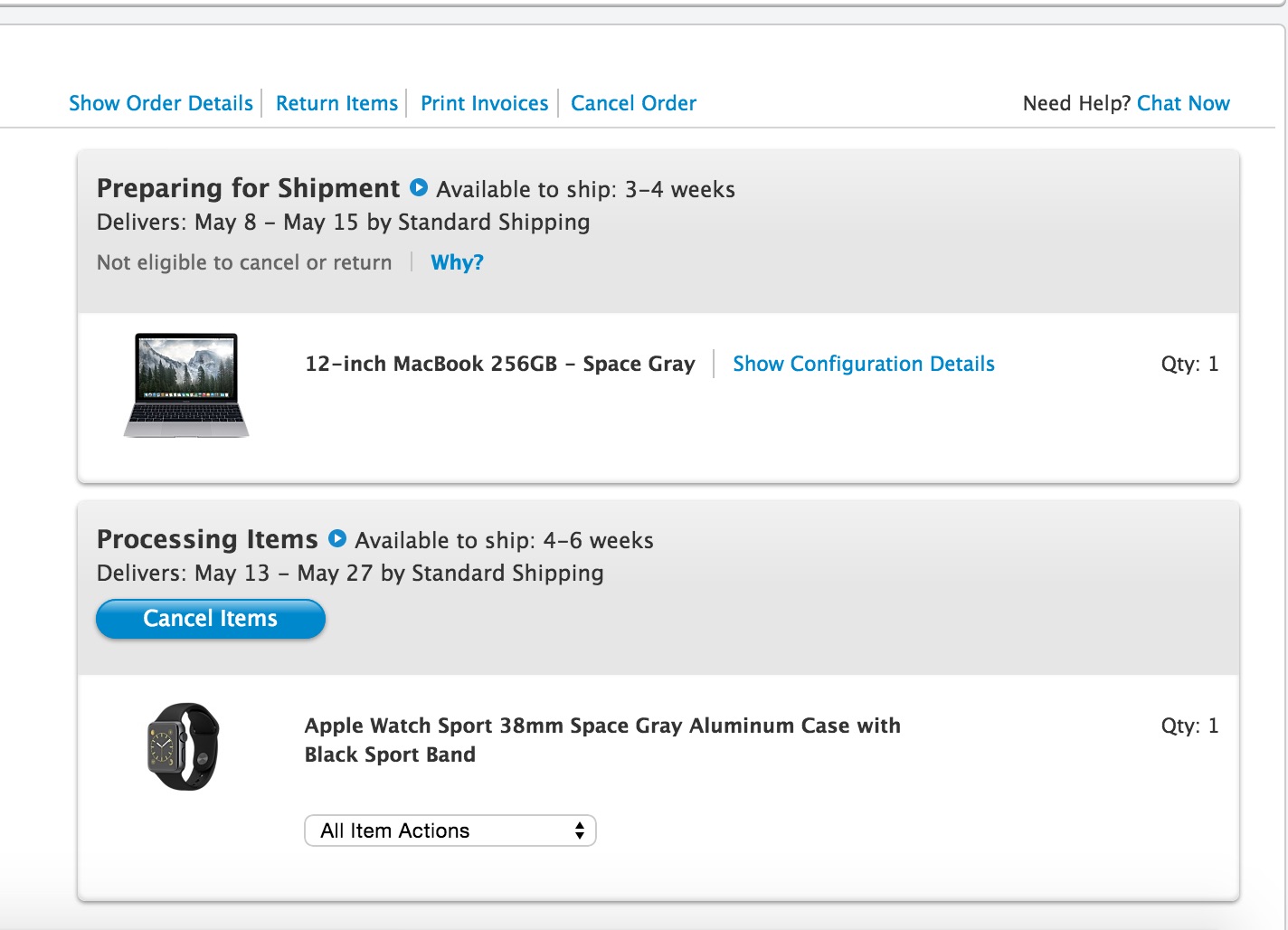Image resolution: width=1288 pixels, height=930 pixels.
Task: Click the 12-inch MacBook 256GB title
Action: click(499, 364)
